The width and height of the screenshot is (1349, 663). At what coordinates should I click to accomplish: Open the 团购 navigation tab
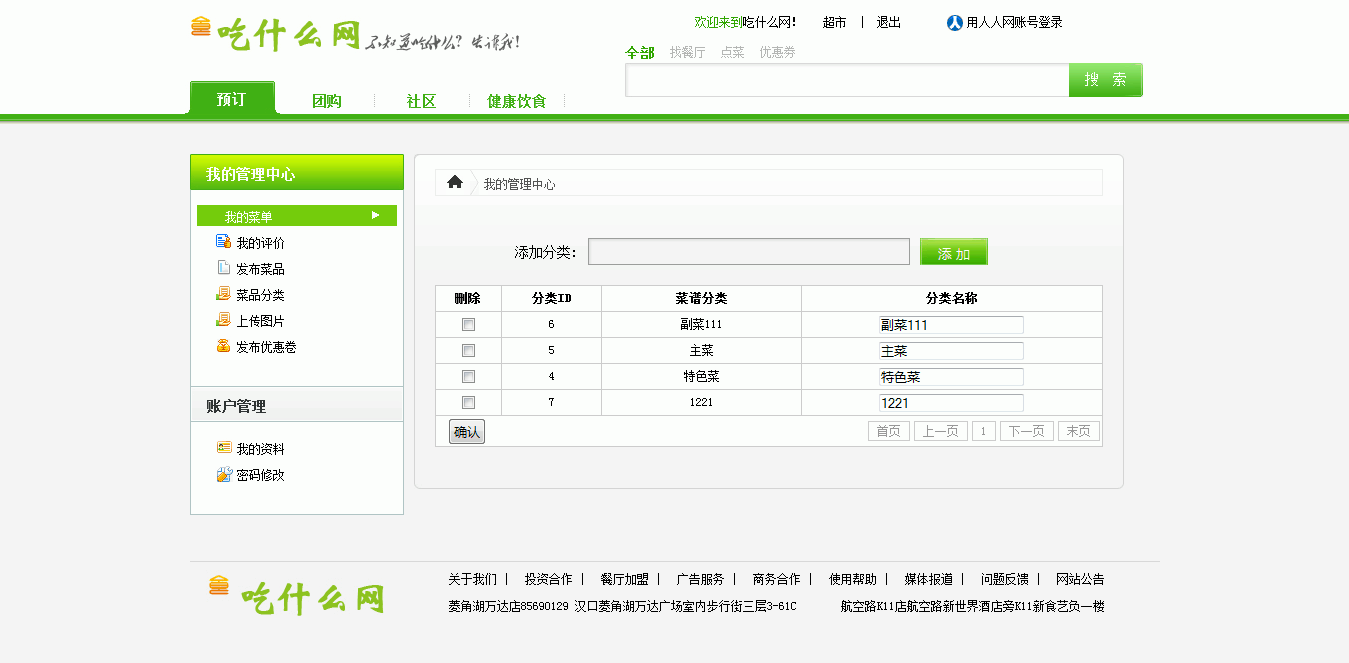click(327, 101)
